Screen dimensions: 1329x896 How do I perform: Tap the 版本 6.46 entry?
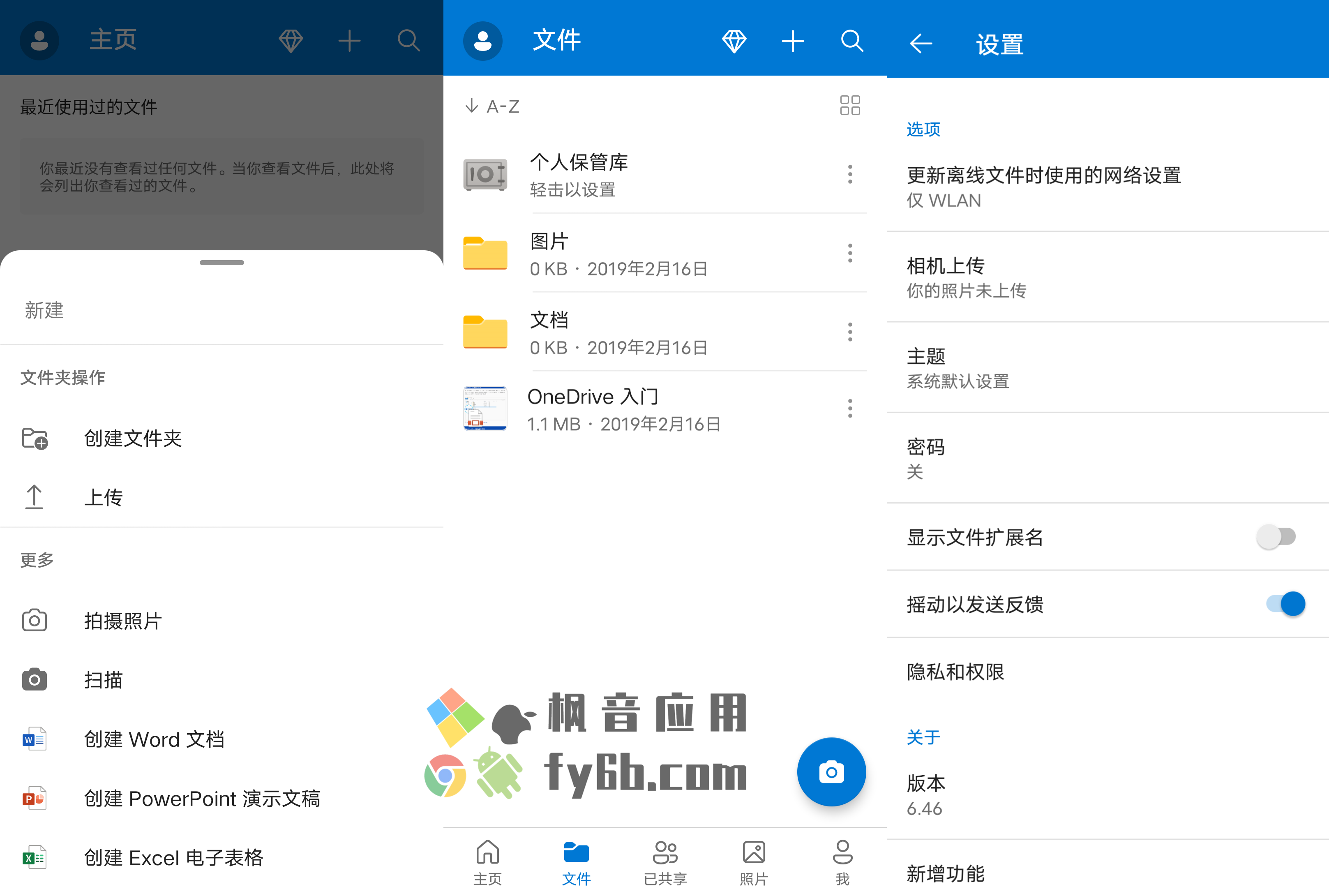(x=1107, y=795)
